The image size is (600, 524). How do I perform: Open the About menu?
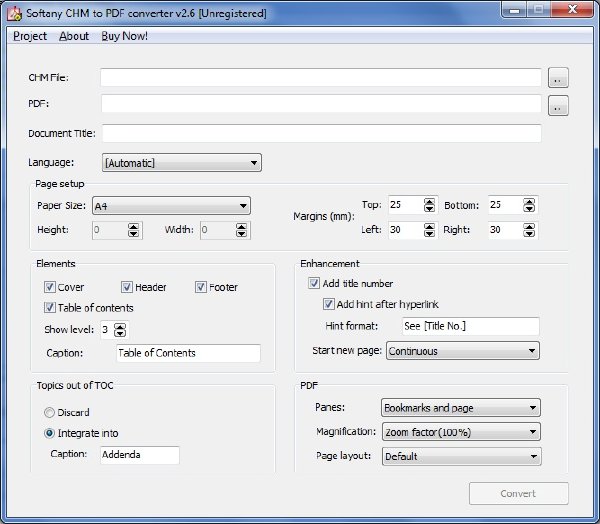(74, 36)
